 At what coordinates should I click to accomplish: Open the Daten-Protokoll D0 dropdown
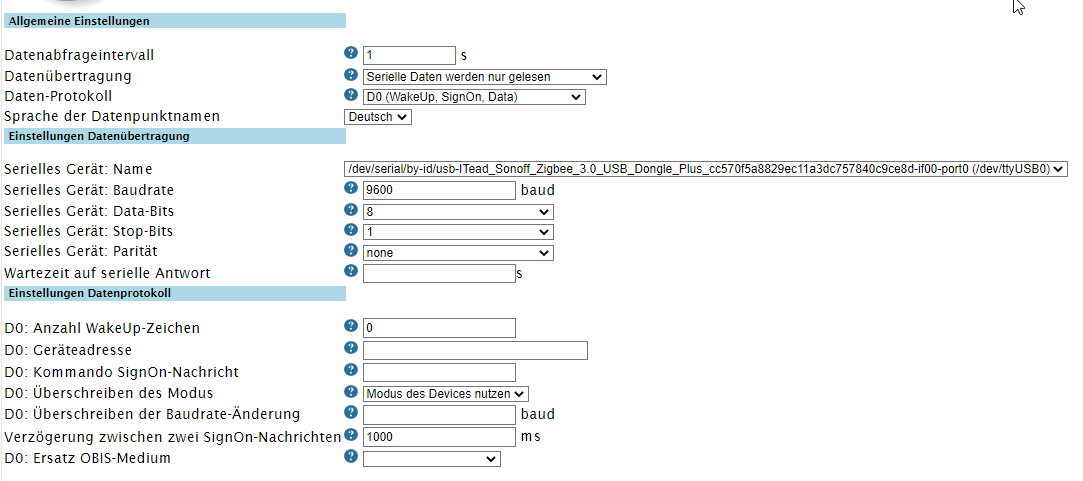[474, 97]
